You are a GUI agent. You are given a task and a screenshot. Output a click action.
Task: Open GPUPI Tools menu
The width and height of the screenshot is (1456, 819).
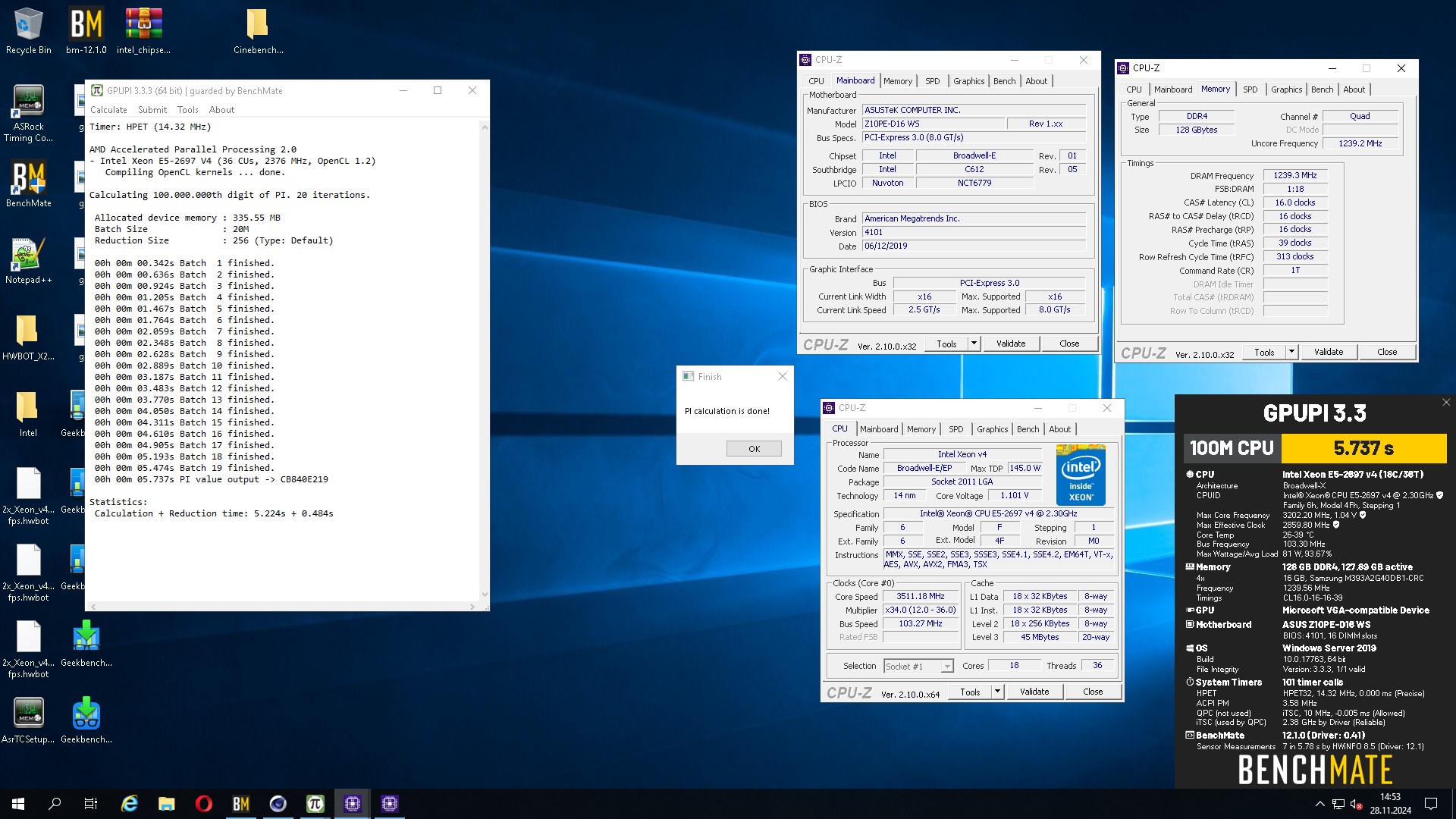[x=188, y=110]
